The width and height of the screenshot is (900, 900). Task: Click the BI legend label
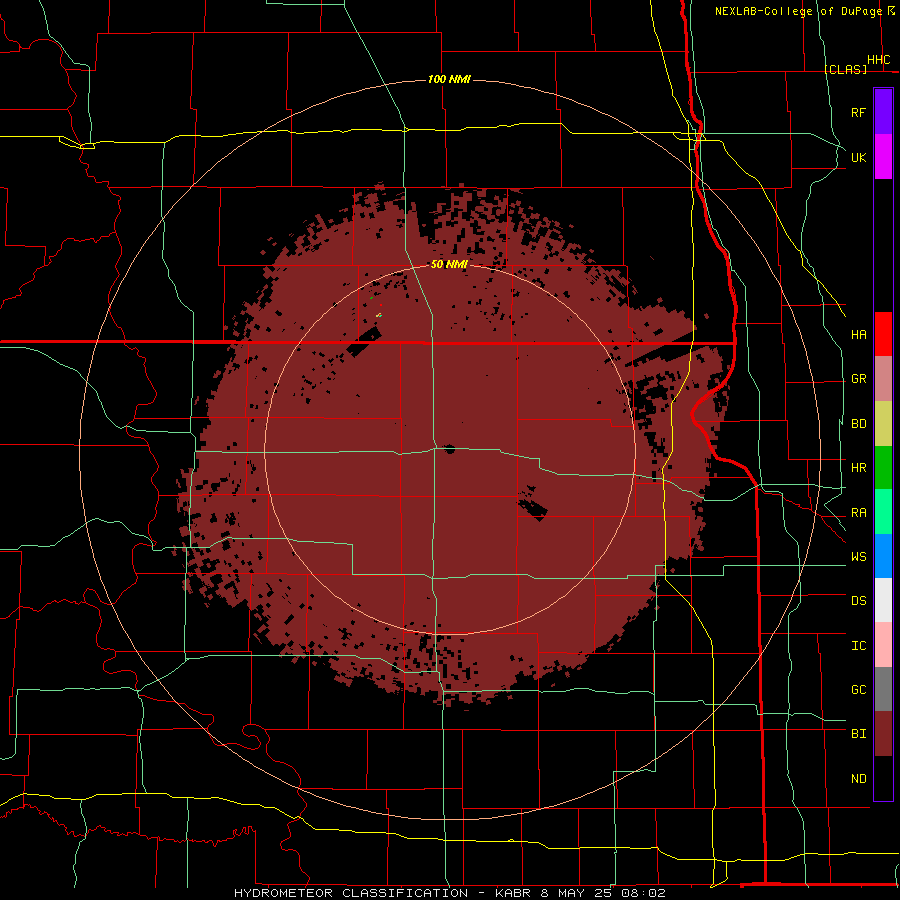[x=858, y=734]
